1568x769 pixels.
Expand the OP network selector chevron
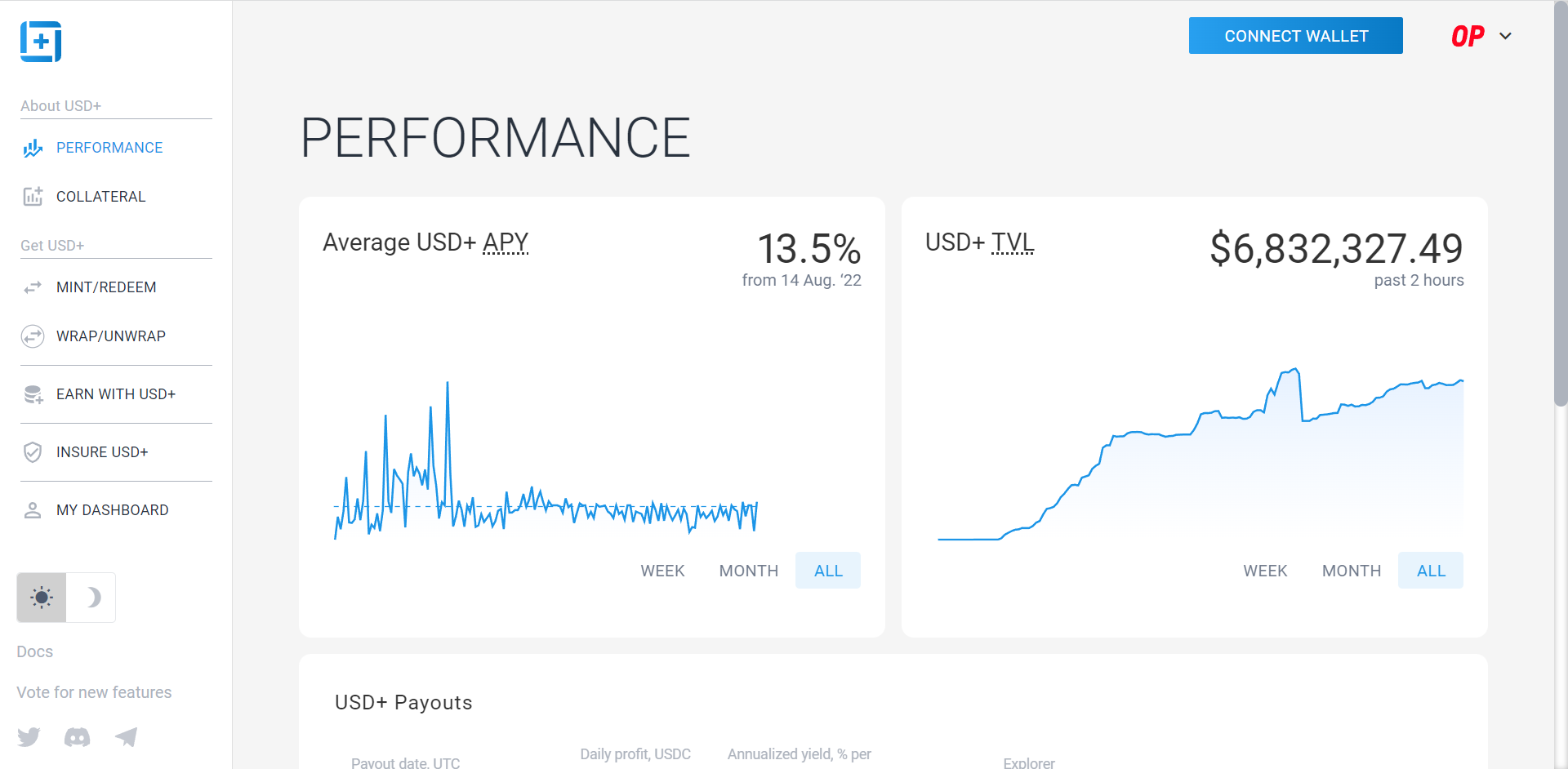coord(1507,36)
